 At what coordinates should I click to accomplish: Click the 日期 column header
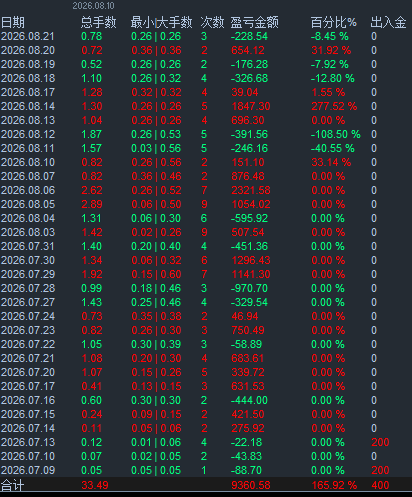(13, 22)
